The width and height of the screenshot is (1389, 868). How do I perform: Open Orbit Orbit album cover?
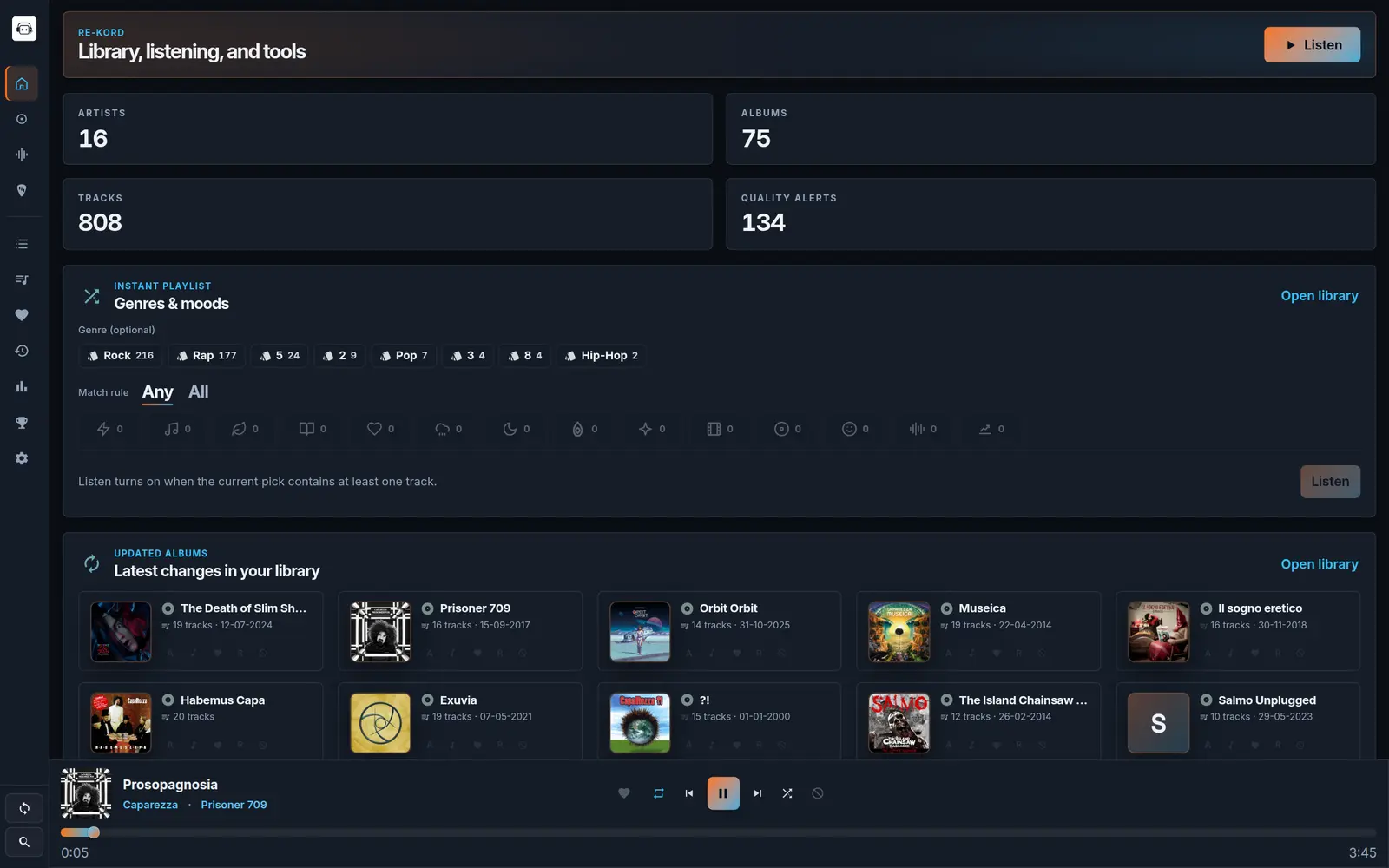[640, 632]
